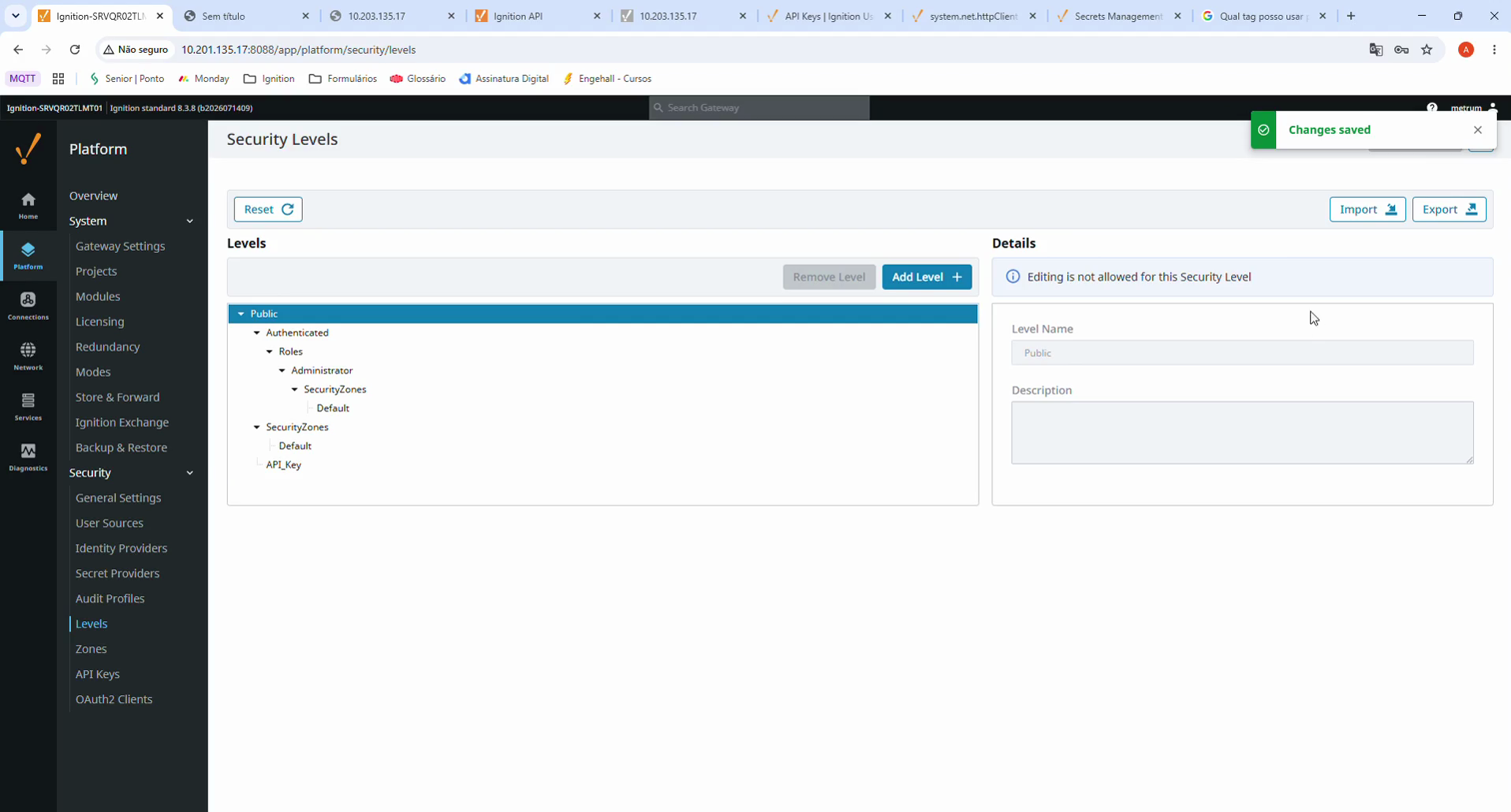This screenshot has width=1511, height=812.
Task: Click the Reset button
Action: [268, 210]
